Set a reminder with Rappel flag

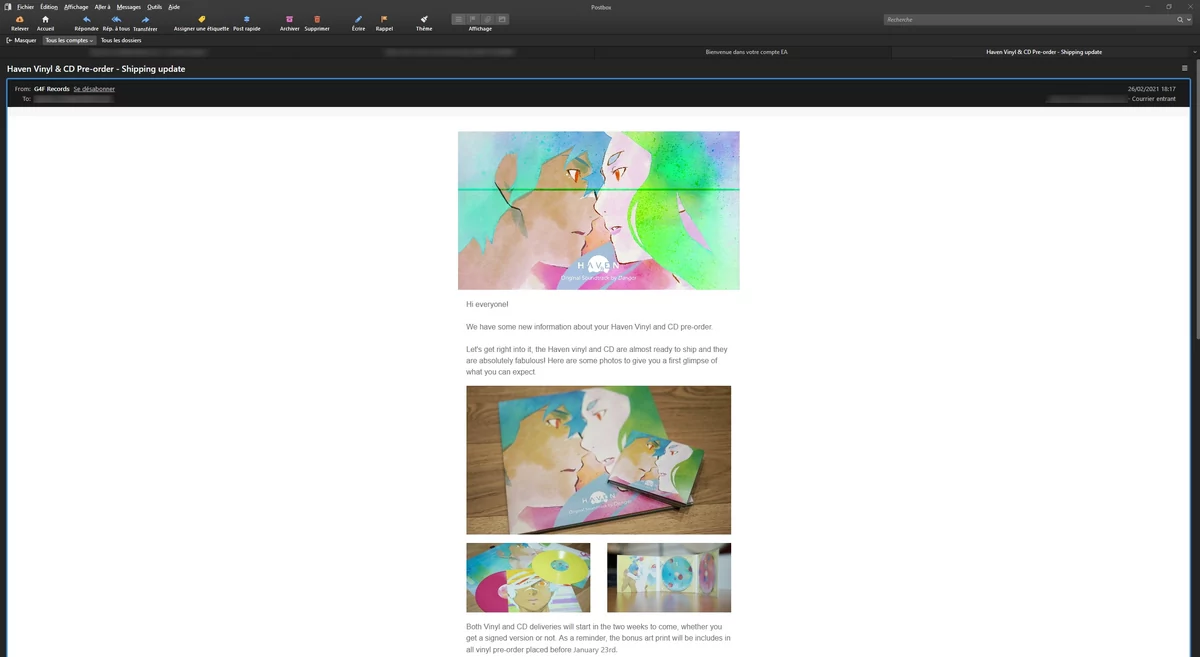pos(384,19)
